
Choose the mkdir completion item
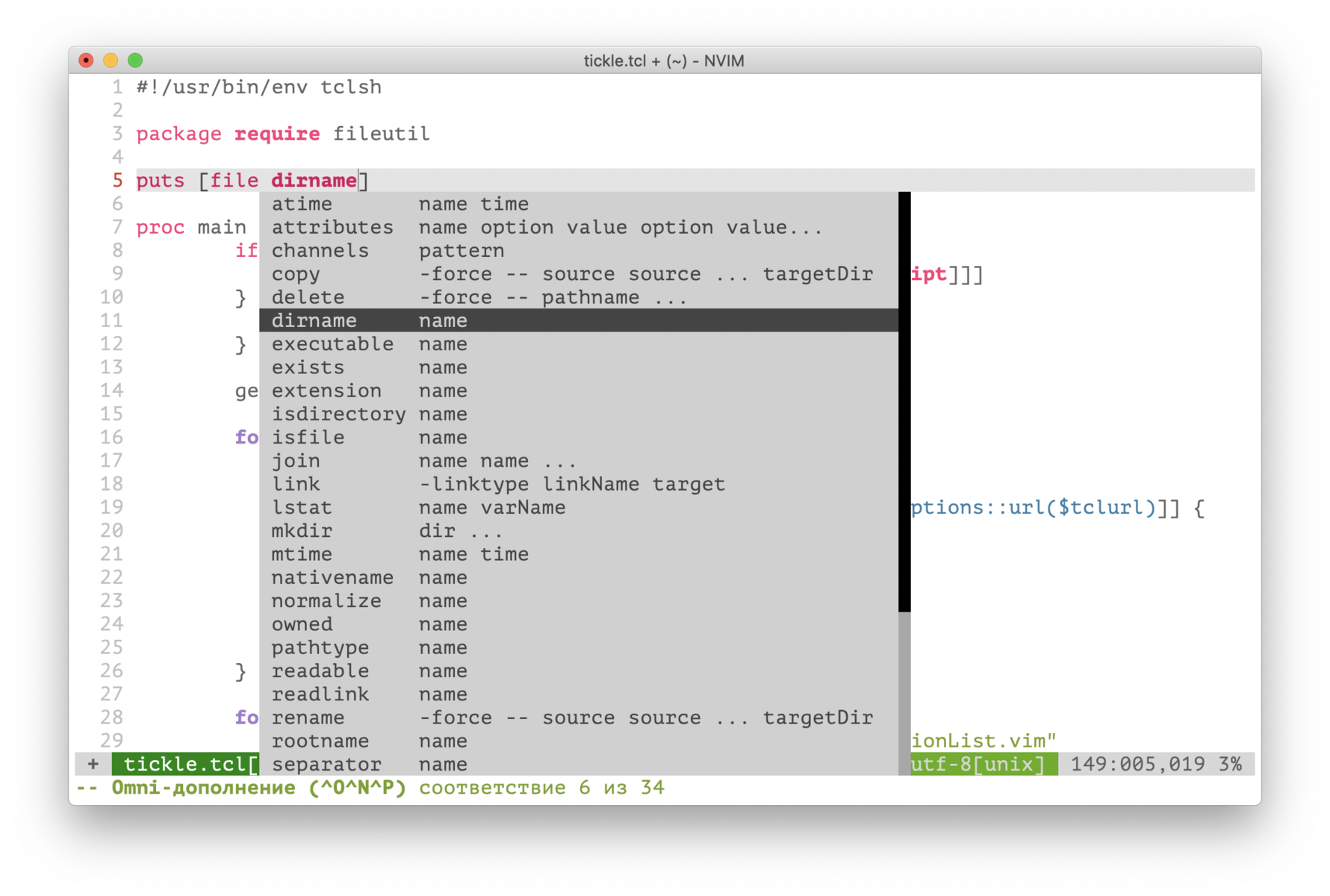point(579,530)
